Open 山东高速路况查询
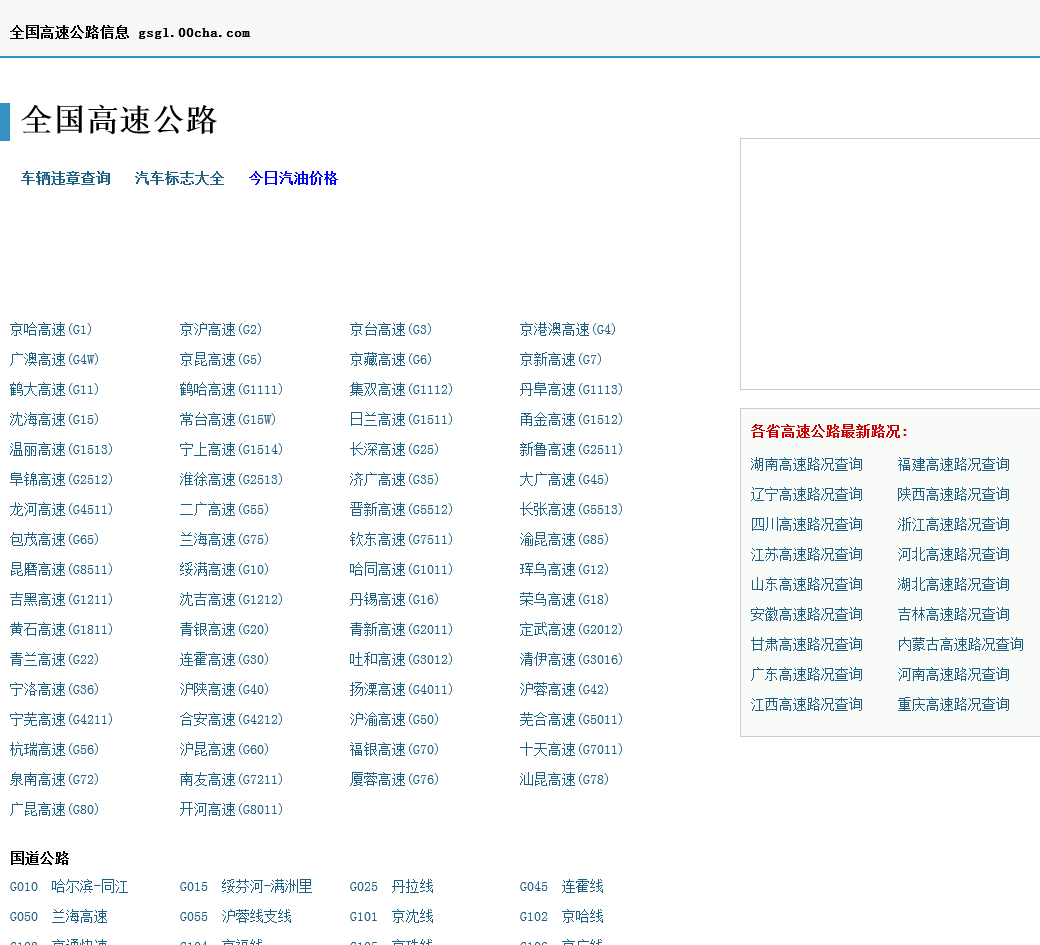1040x945 pixels. point(807,584)
